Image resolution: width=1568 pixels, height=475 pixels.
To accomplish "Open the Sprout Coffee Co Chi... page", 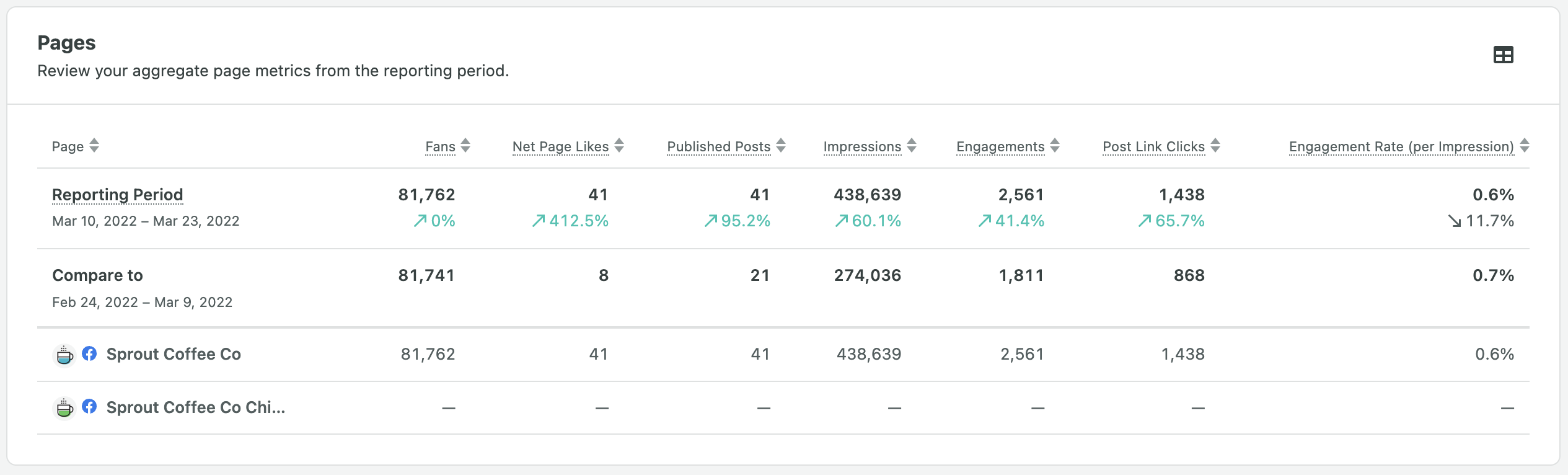I will click(195, 407).
